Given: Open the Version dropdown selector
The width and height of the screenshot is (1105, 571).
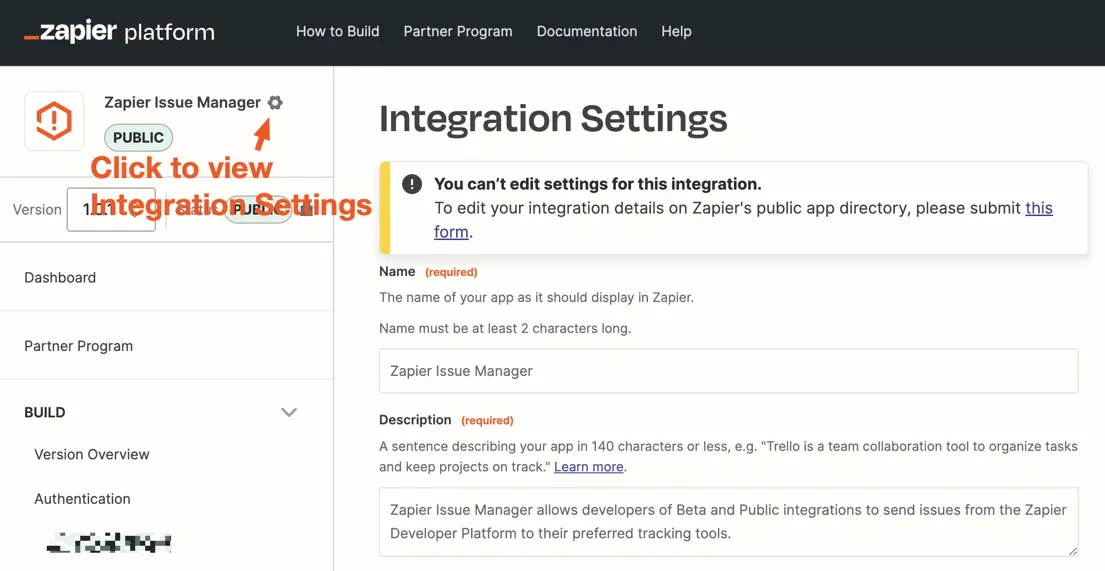Looking at the screenshot, I should 111,209.
